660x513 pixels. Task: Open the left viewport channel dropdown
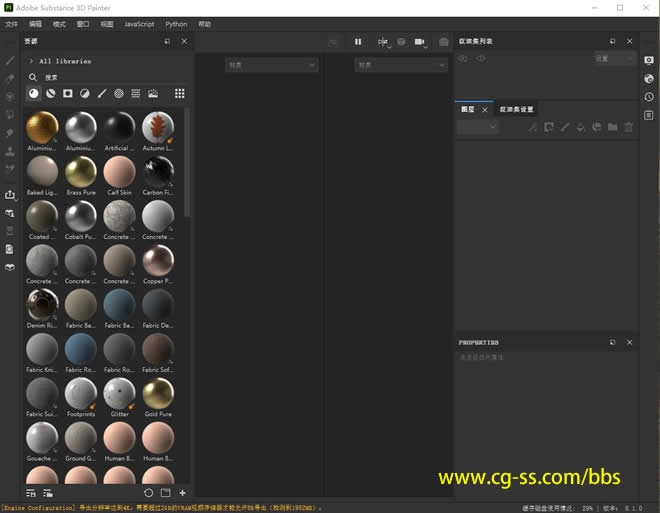271,65
